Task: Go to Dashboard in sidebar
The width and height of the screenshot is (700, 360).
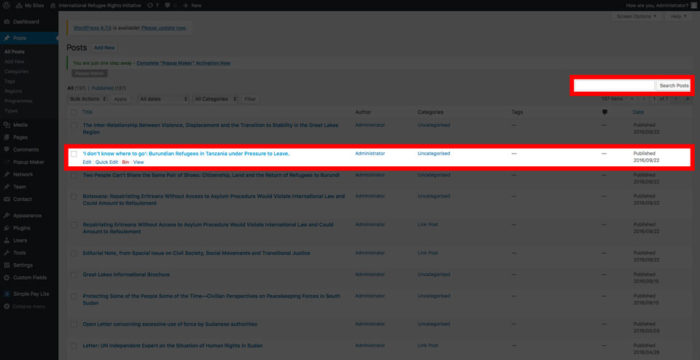Action: (26, 21)
